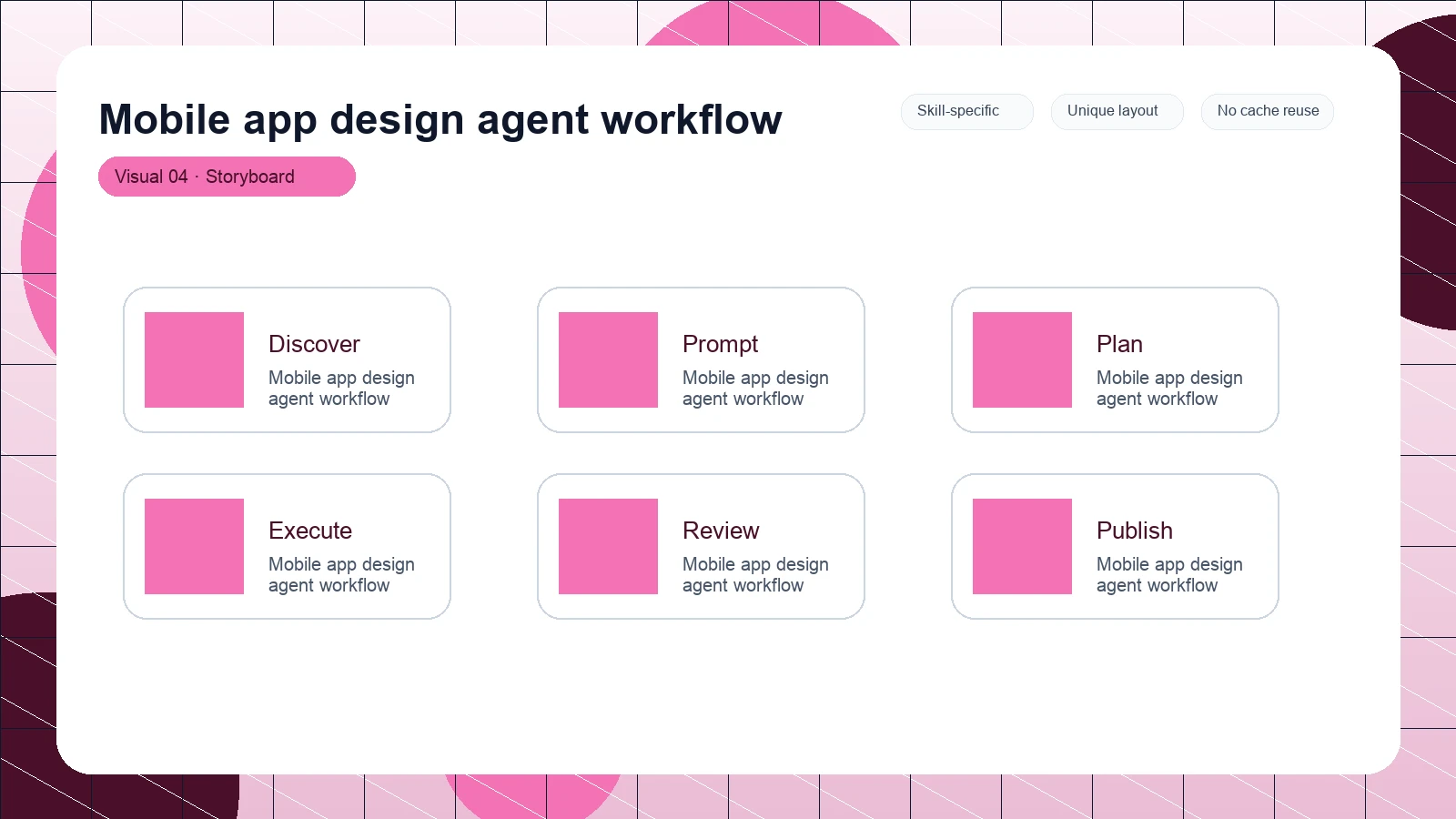1456x819 pixels.
Task: Select the Review step title
Action: pos(721,531)
